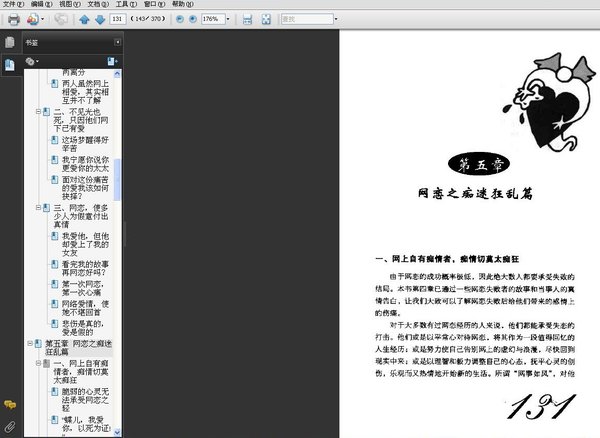Select bookmark '一、网上自有痴情者,痴情切莫太痴狂'

point(81,371)
